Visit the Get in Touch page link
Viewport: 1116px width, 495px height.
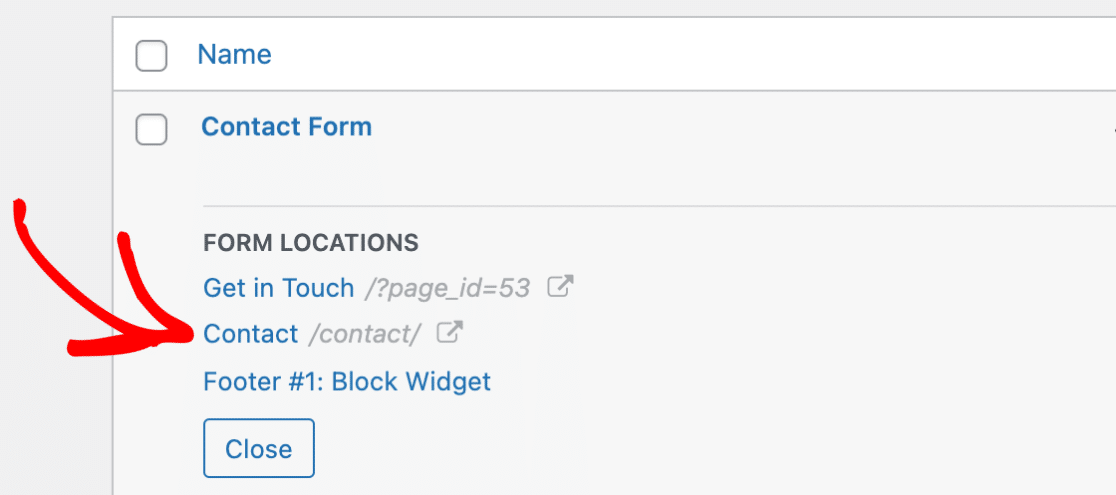click(x=278, y=288)
